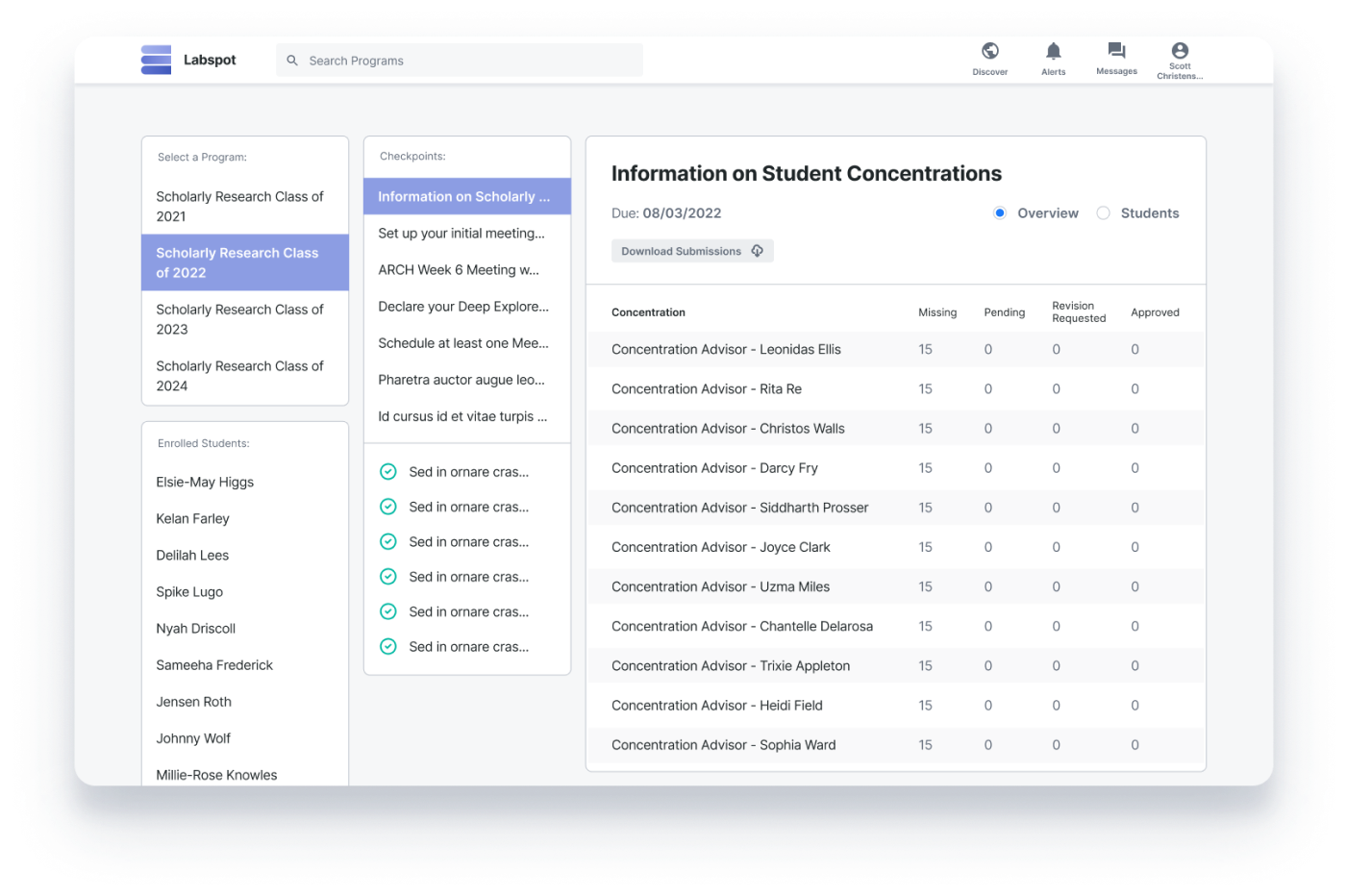Click into the Search Programs field
The height and width of the screenshot is (896, 1346).
coord(460,60)
